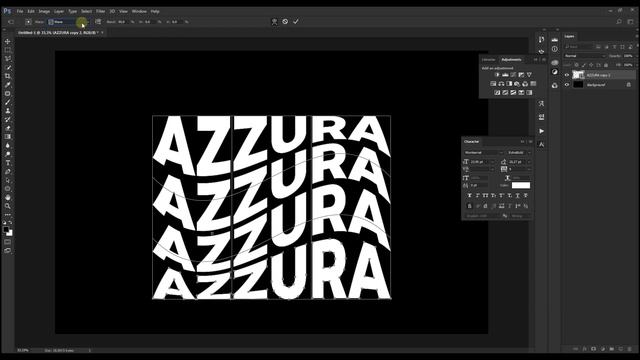Select the Zoom tool
This screenshot has width=640, height=360.
(x=7, y=206)
